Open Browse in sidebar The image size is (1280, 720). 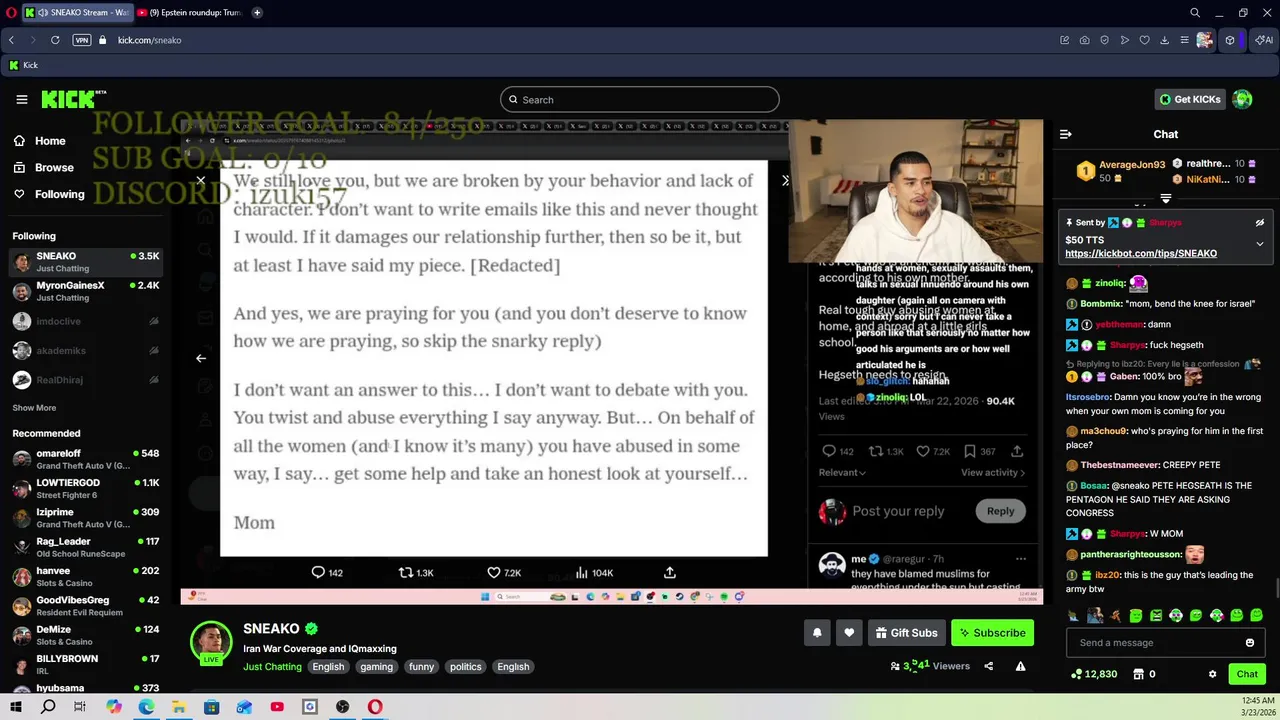point(43,167)
